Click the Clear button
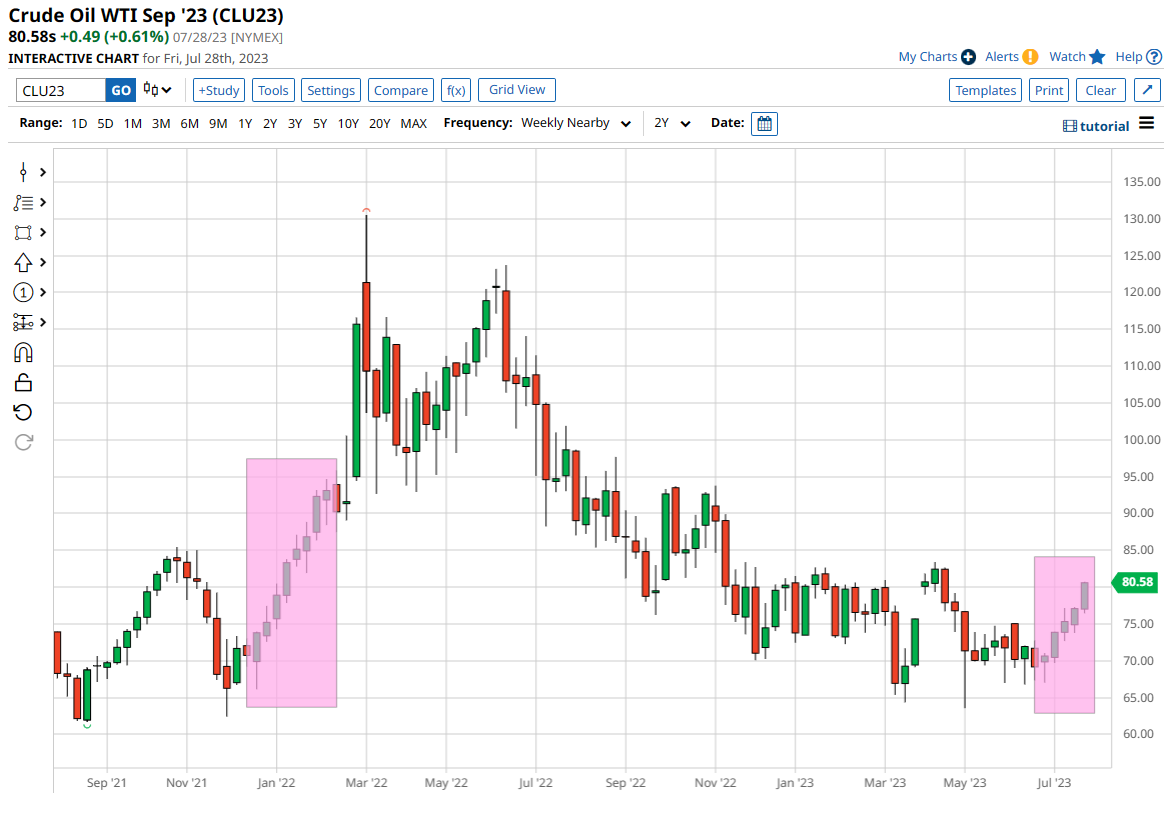The height and width of the screenshot is (819, 1173). point(1100,90)
